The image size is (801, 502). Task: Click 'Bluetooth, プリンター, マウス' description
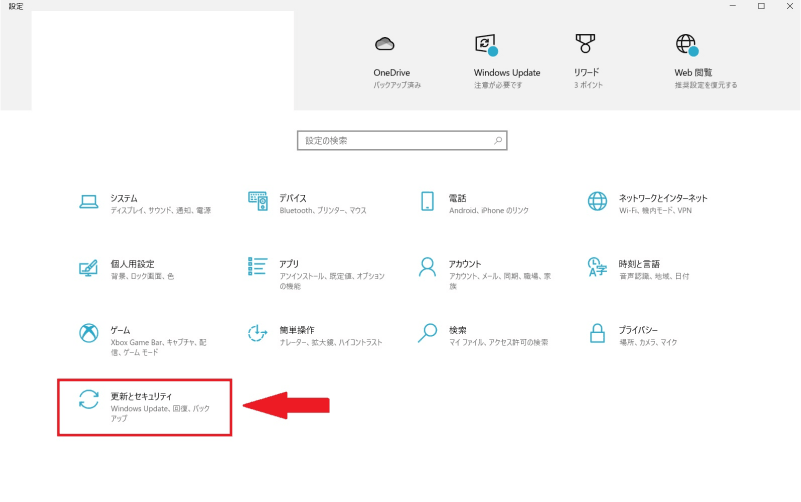[x=323, y=210]
